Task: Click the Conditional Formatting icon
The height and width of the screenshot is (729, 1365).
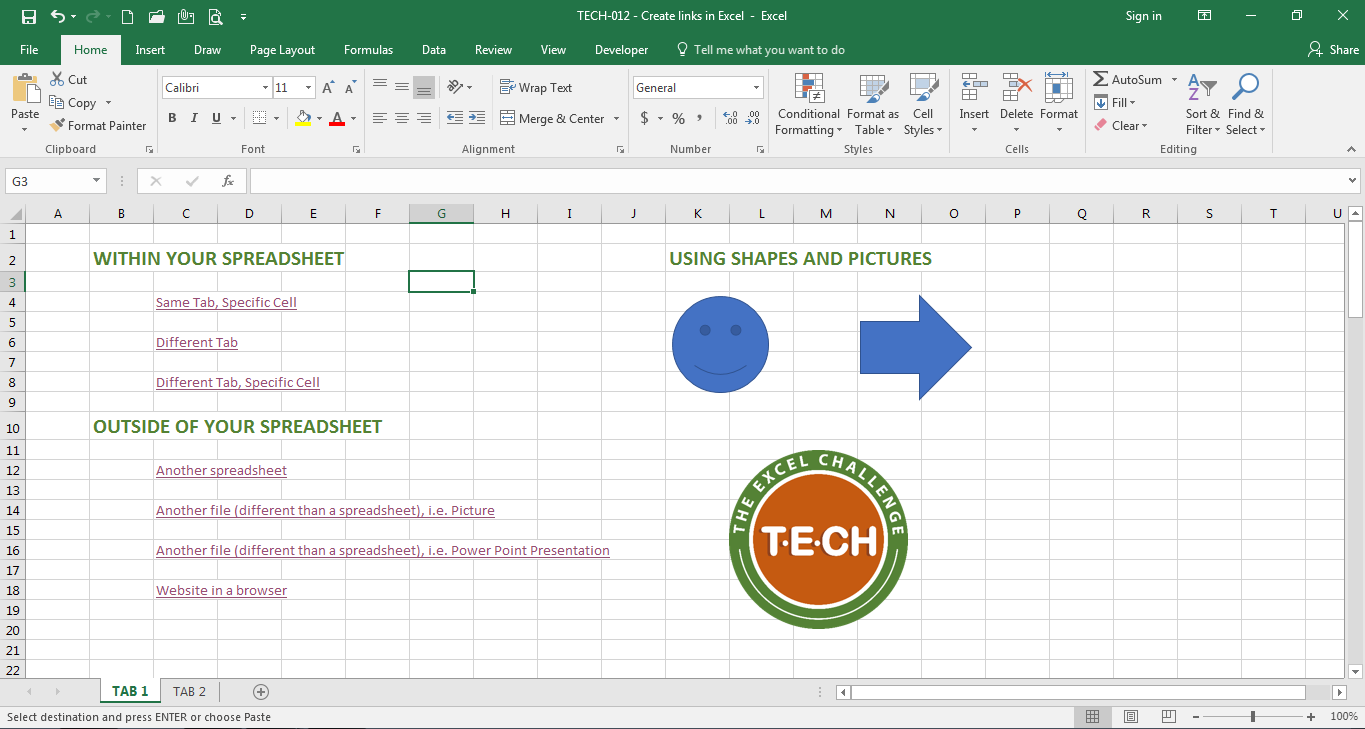Action: click(x=808, y=88)
